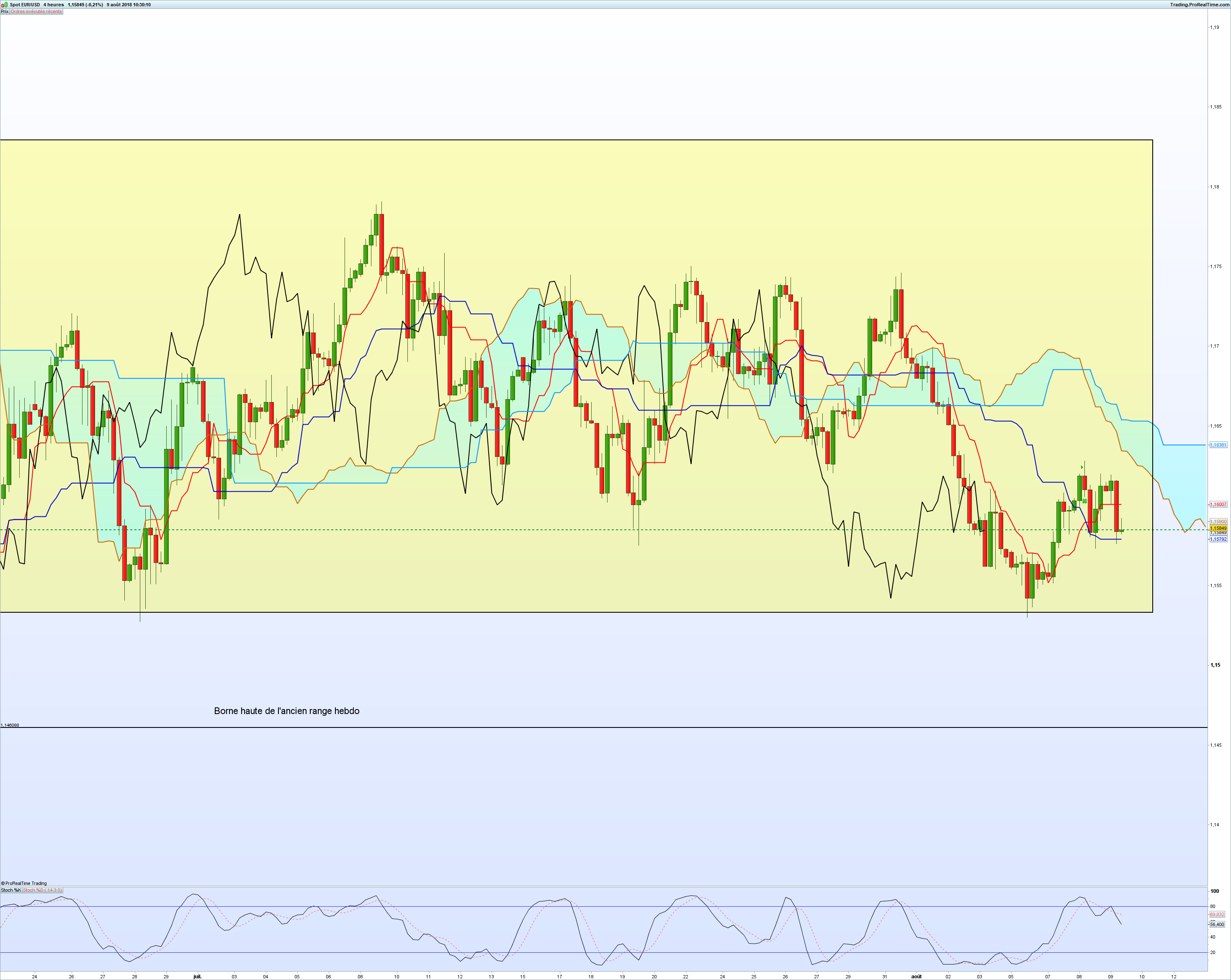Select the 'Prix' legend label
Viewport: 1231px width, 980px height.
point(5,11)
